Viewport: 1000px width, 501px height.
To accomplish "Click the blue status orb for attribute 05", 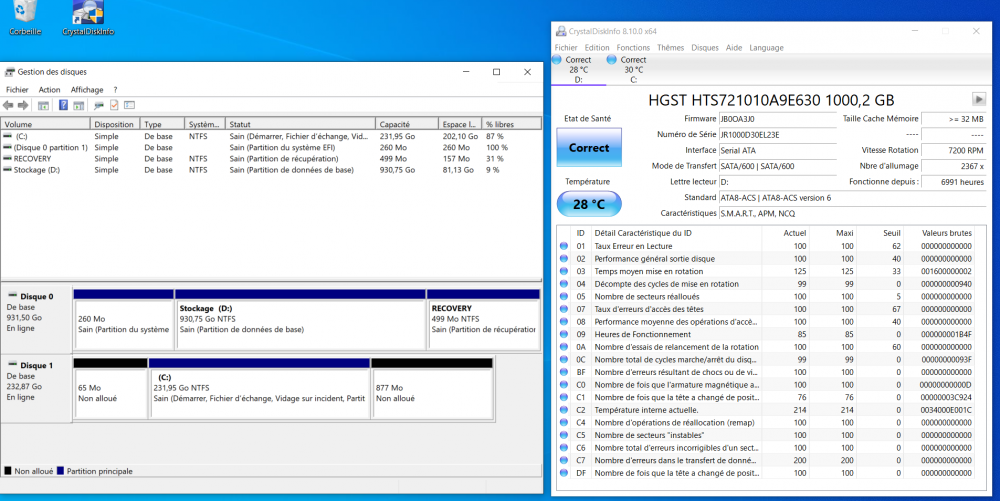I will pyautogui.click(x=564, y=297).
